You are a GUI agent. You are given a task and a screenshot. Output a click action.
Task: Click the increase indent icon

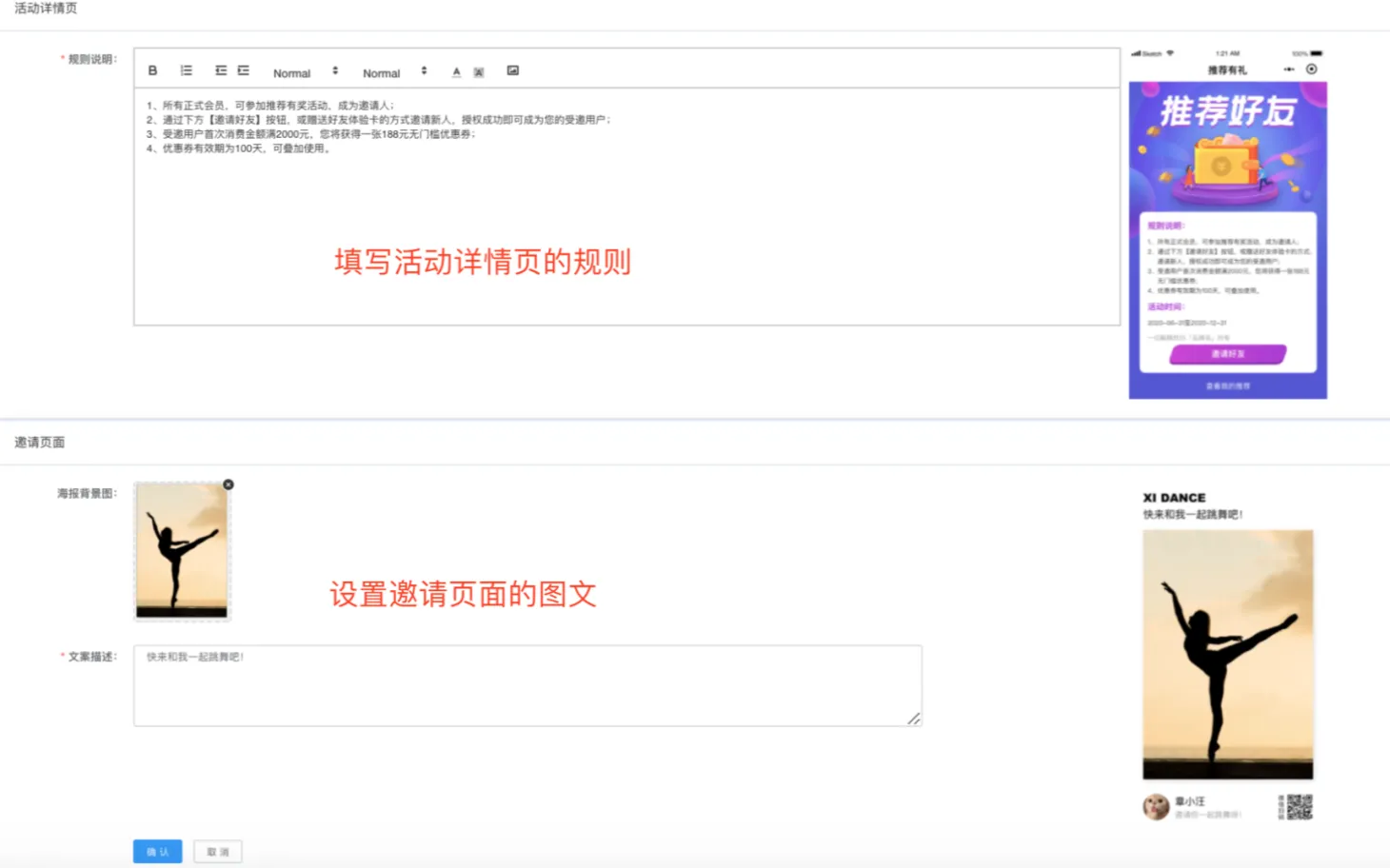tap(244, 71)
